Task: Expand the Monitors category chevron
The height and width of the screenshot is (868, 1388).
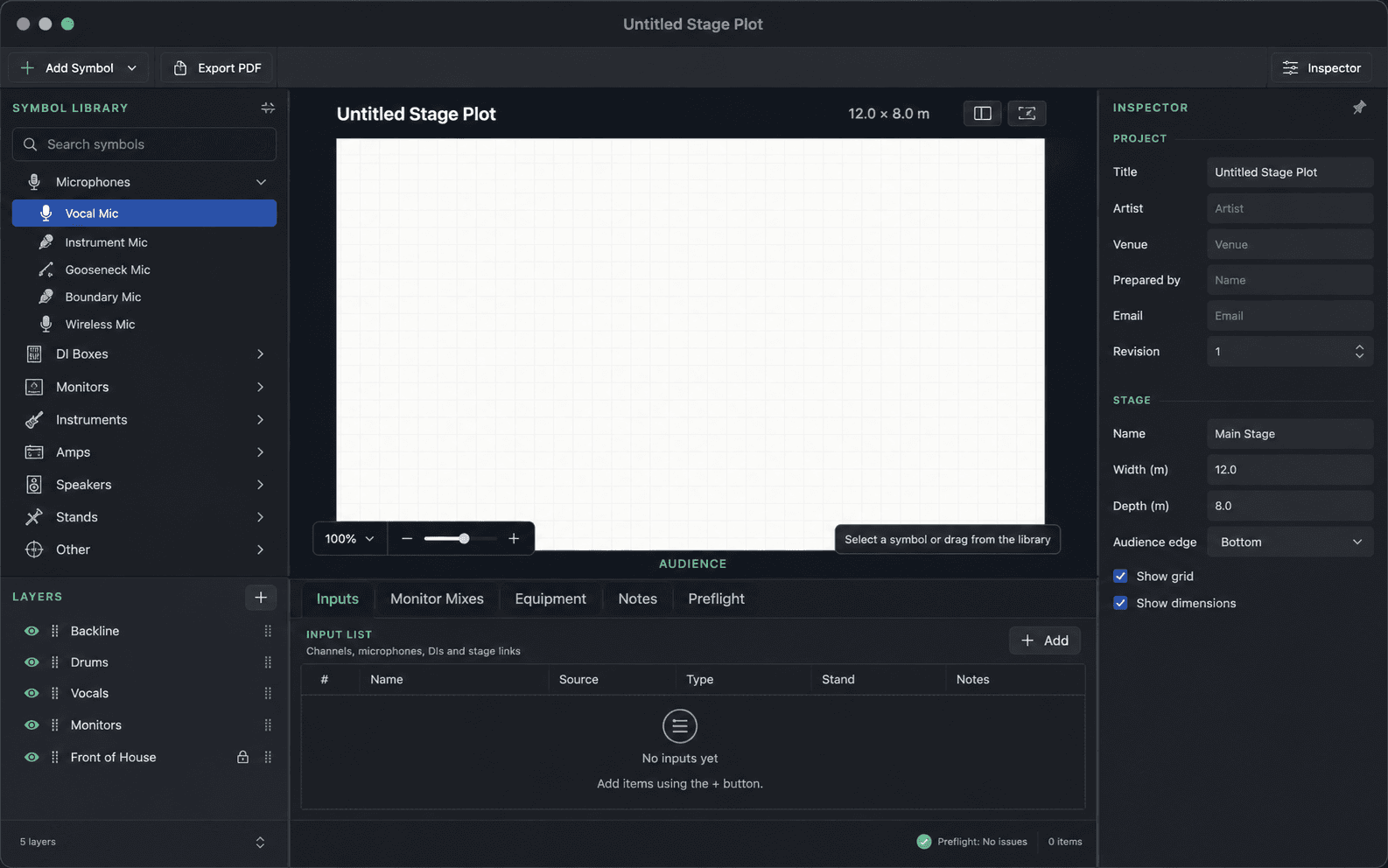Action: point(260,387)
